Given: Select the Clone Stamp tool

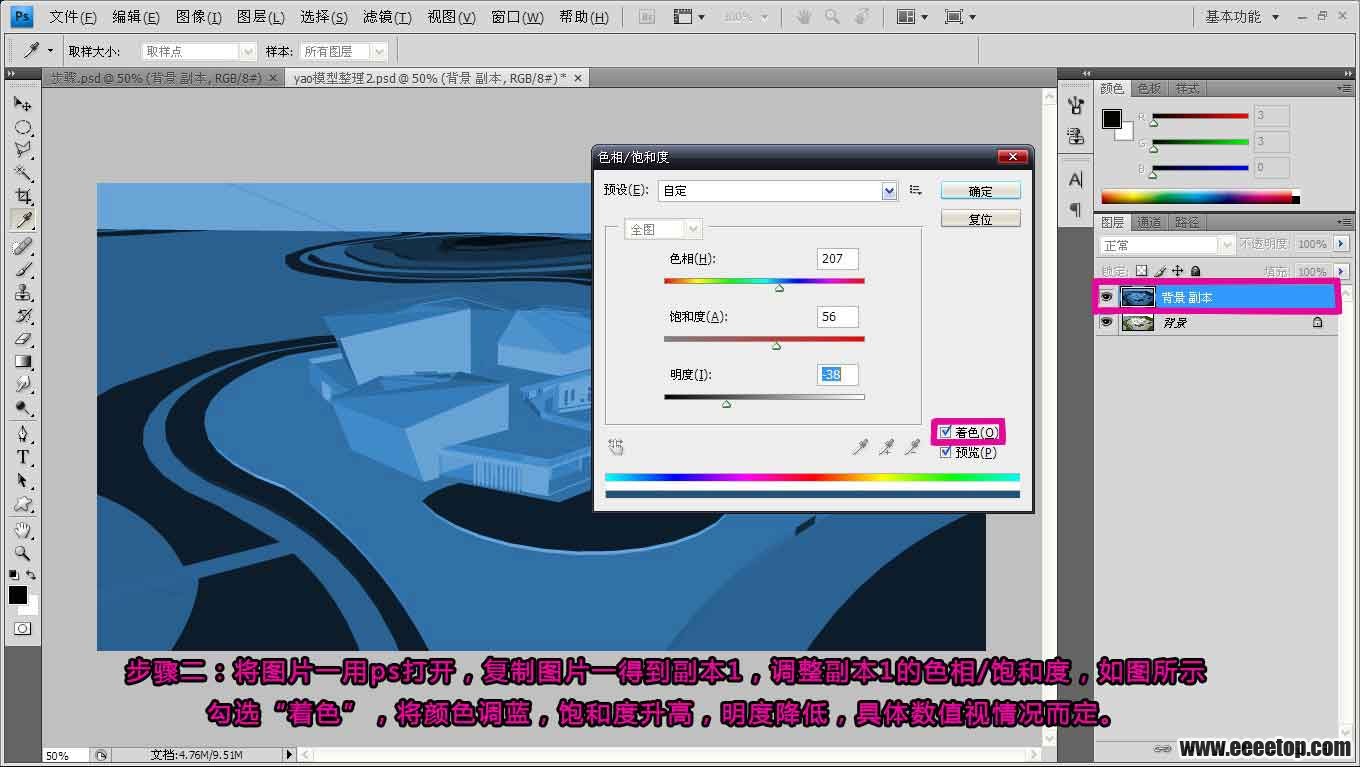Looking at the screenshot, I should coord(22,293).
